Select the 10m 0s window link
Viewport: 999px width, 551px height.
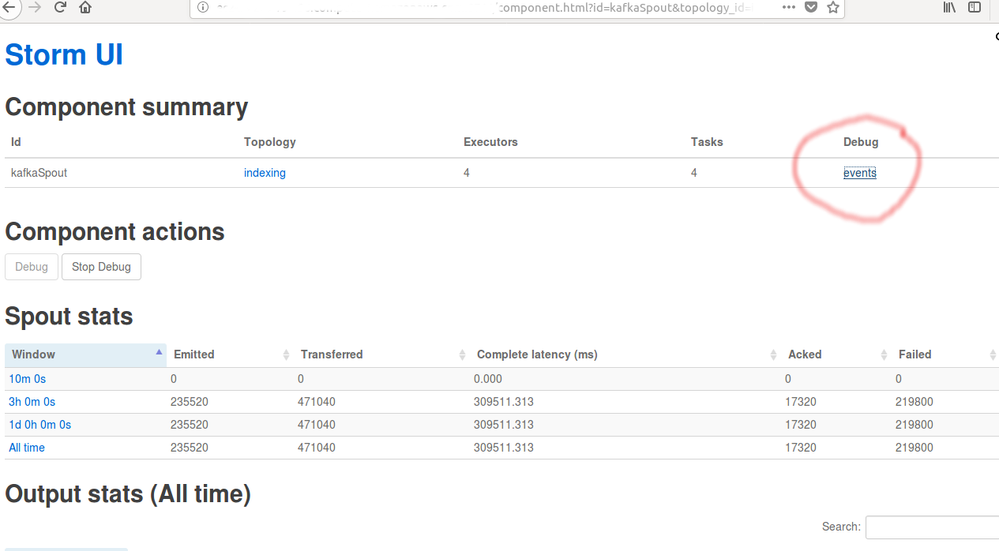(x=27, y=379)
